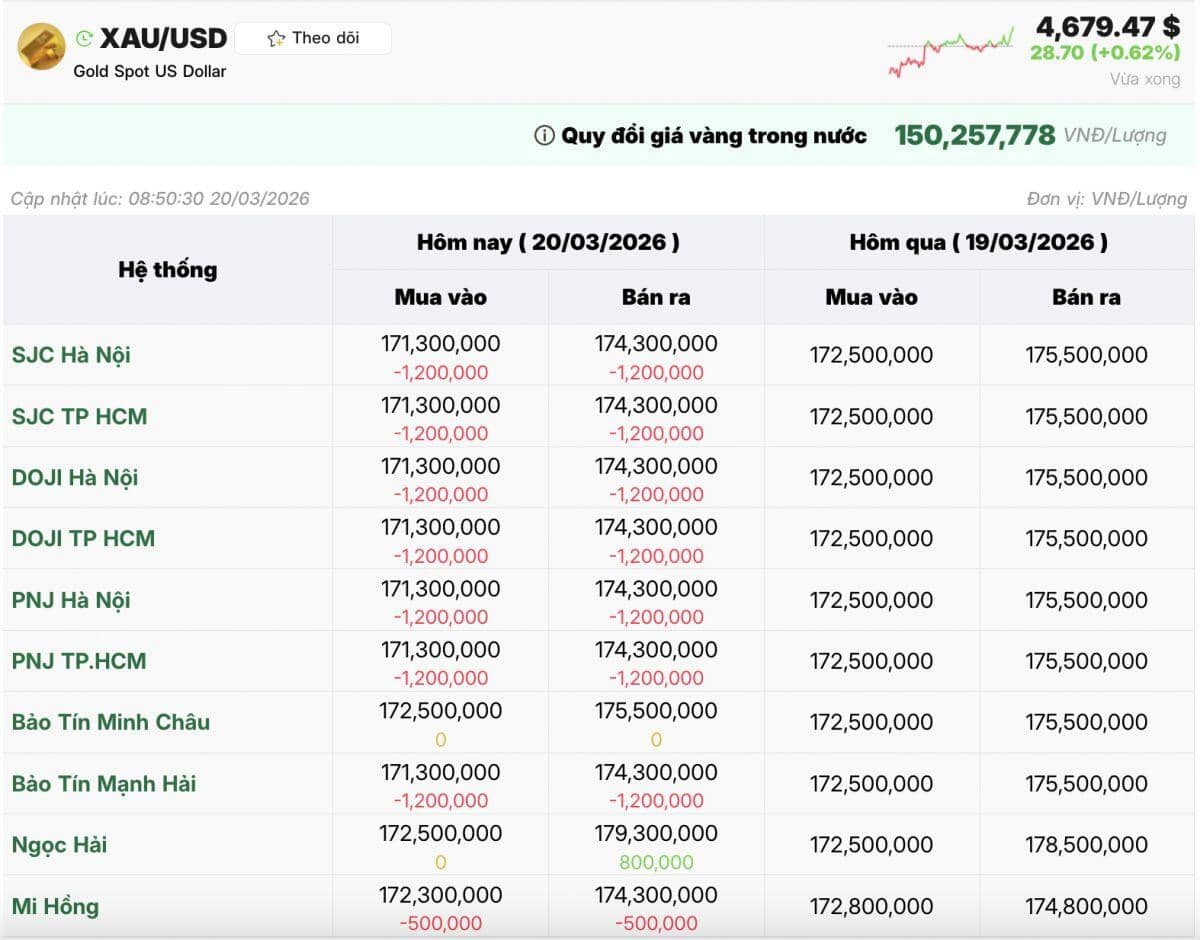
Task: Open the SJC TP HCM link
Action: (79, 416)
